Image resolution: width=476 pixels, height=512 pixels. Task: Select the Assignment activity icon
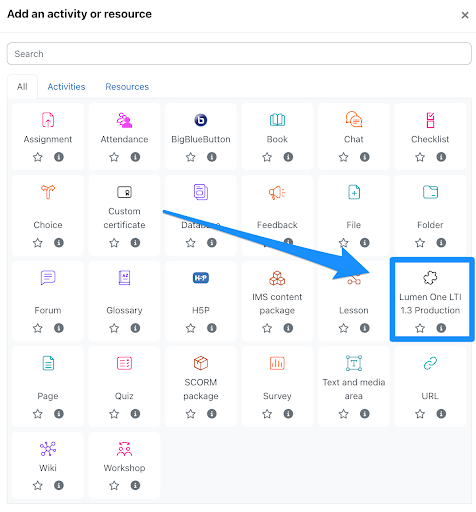point(48,120)
